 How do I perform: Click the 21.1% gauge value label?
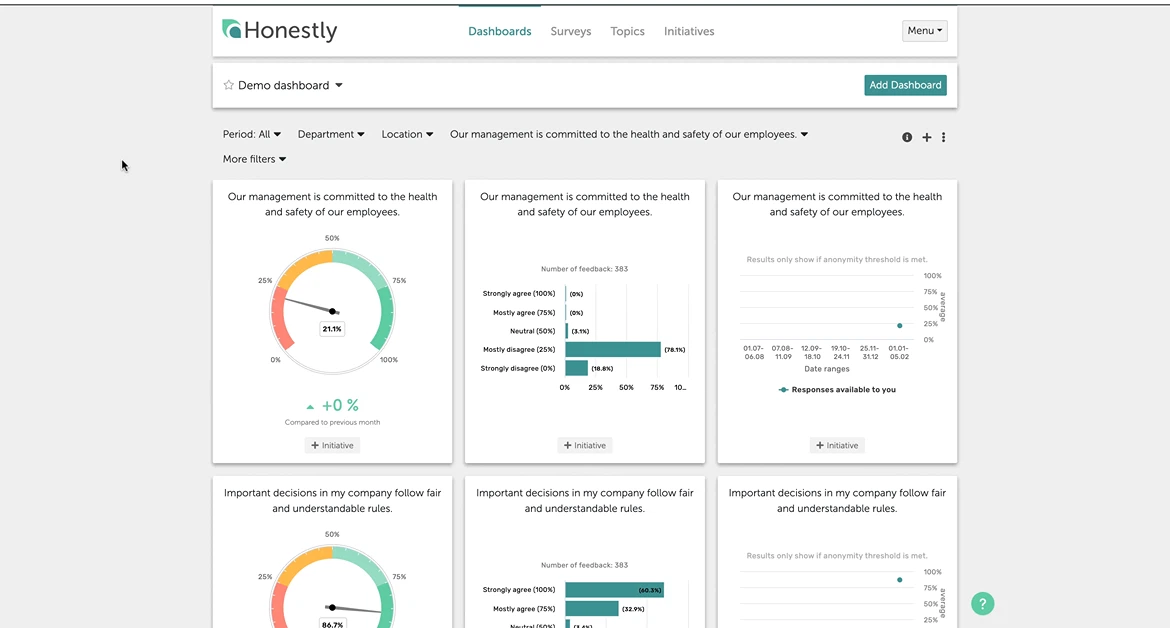[332, 329]
